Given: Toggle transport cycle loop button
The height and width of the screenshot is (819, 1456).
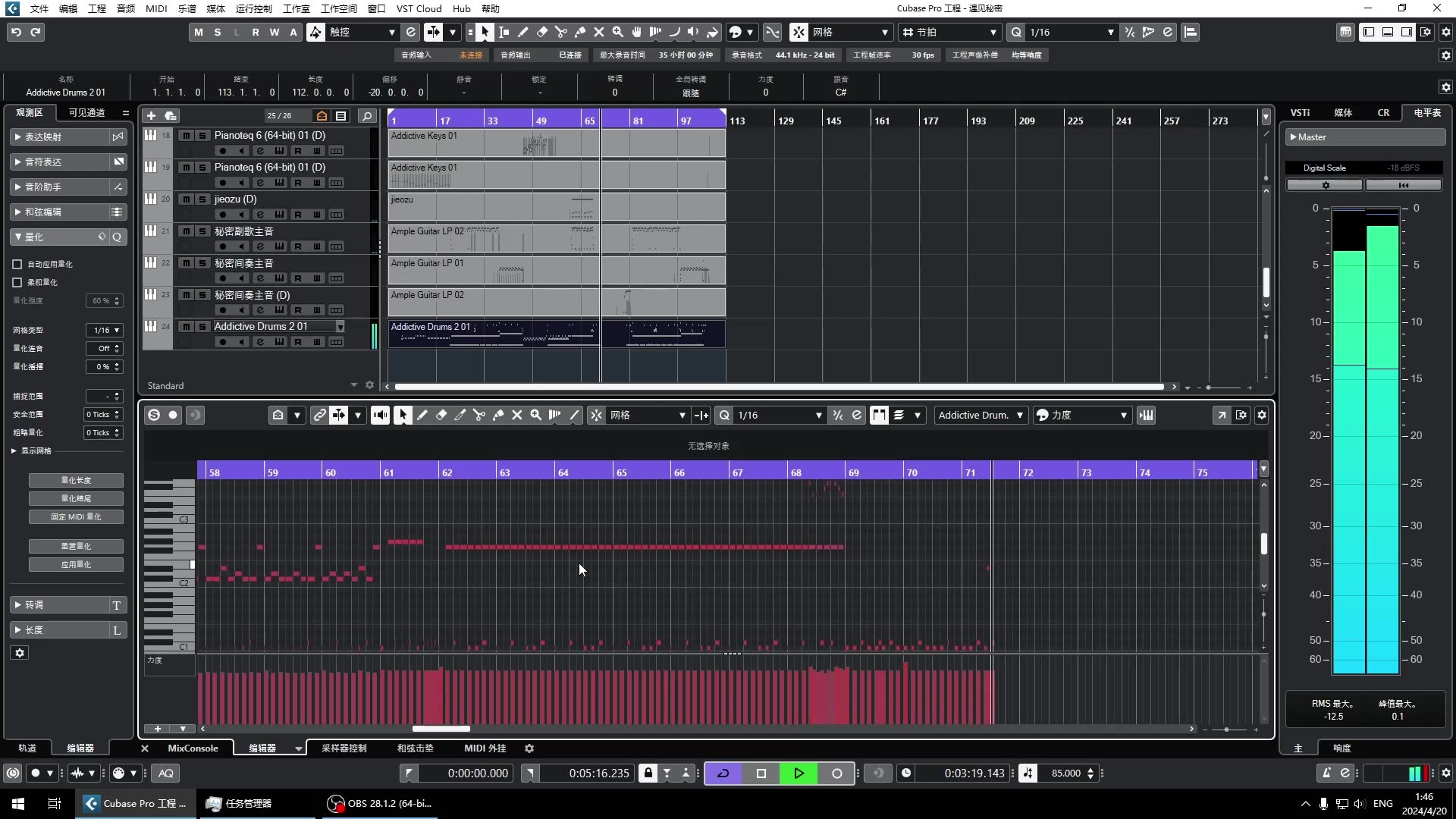Looking at the screenshot, I should [x=723, y=773].
